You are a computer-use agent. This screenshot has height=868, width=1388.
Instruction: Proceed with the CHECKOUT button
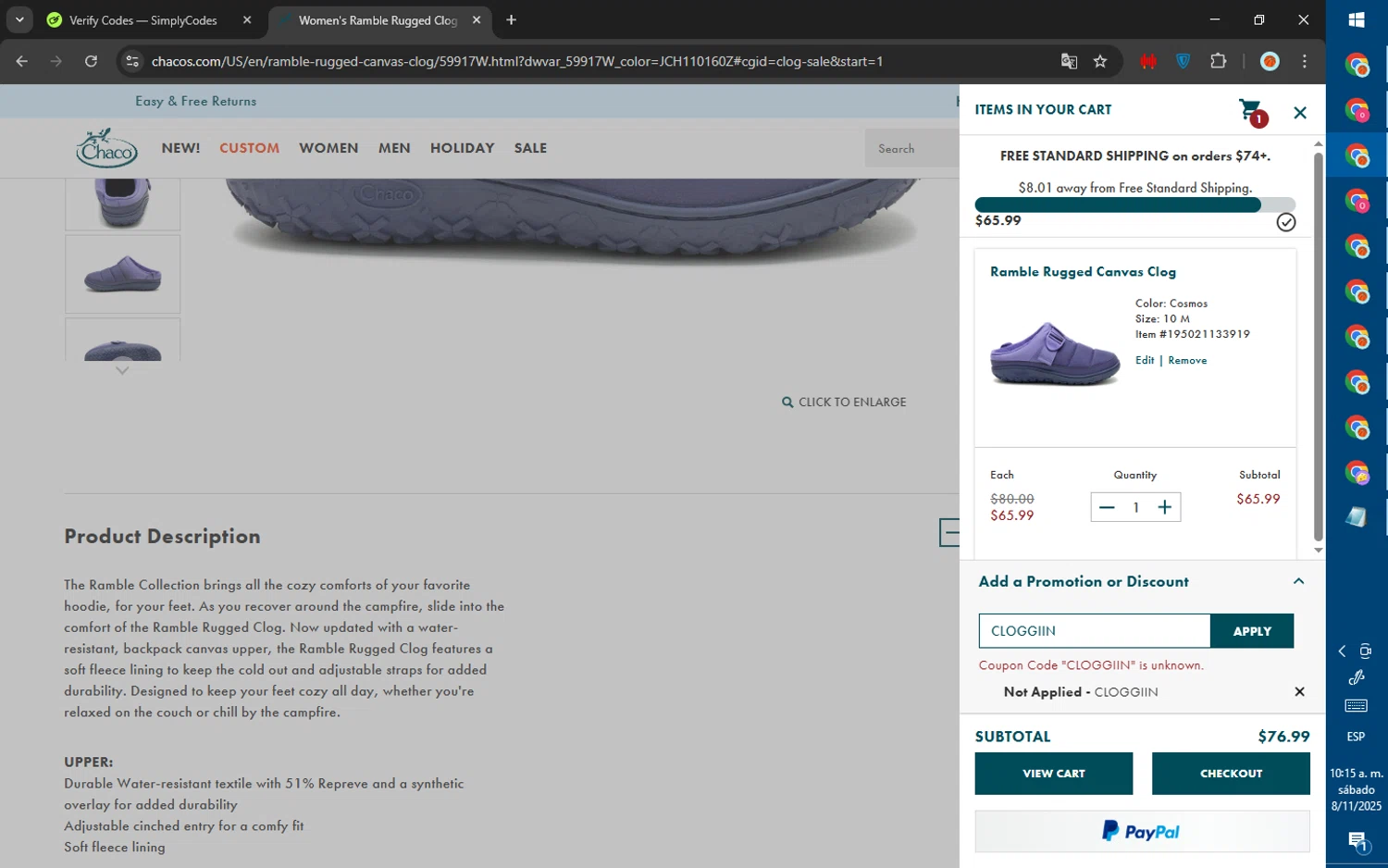pyautogui.click(x=1231, y=774)
